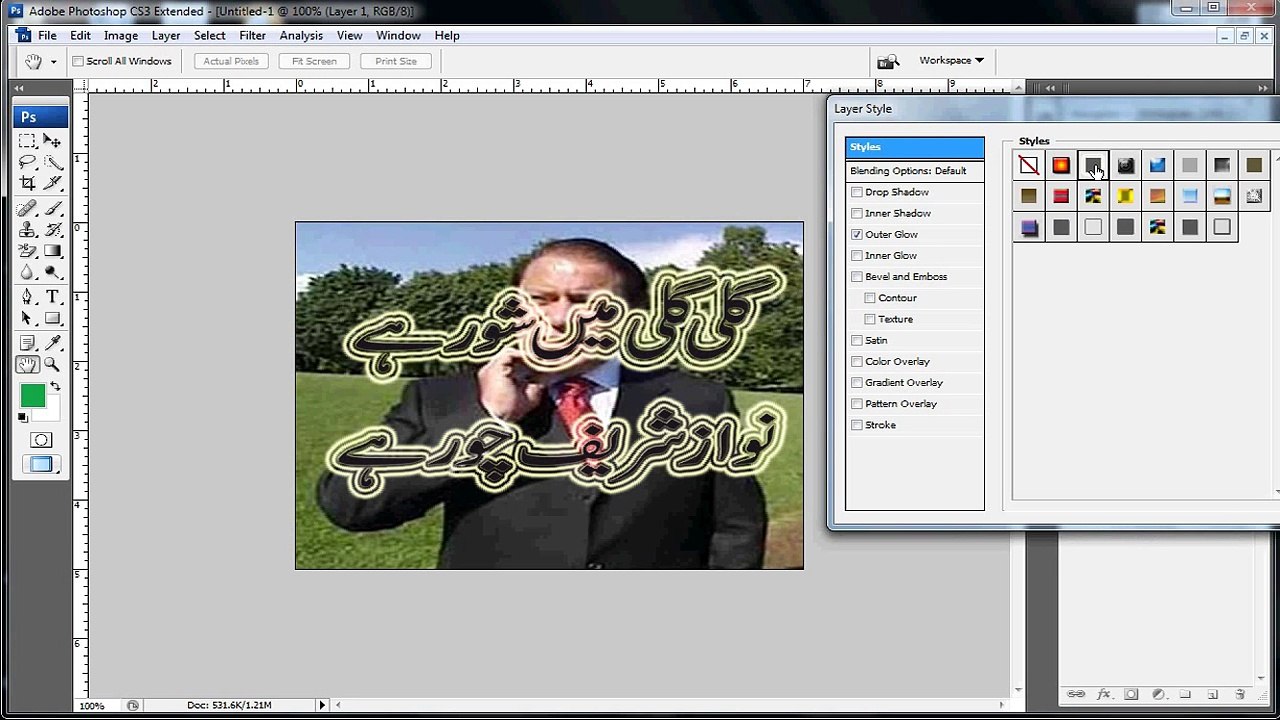Select the Pen tool

[x=27, y=297]
